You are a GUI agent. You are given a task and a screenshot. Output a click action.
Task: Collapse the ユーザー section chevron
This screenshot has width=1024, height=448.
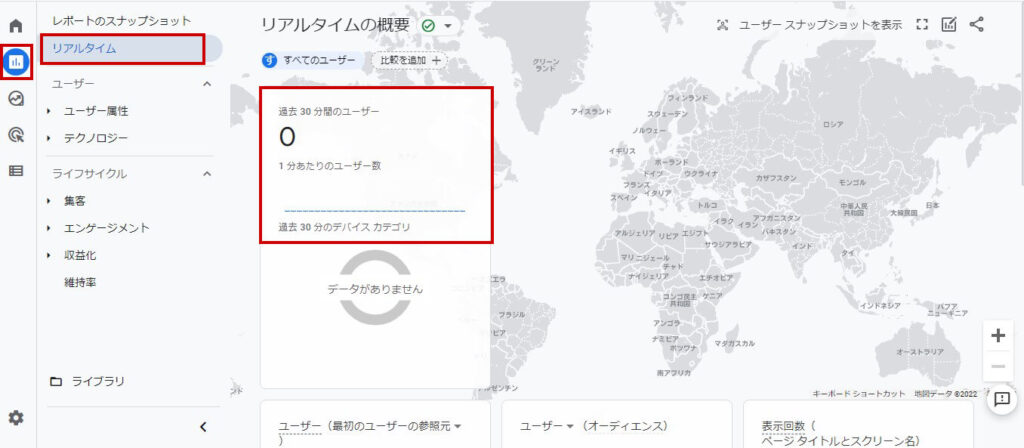pyautogui.click(x=207, y=84)
